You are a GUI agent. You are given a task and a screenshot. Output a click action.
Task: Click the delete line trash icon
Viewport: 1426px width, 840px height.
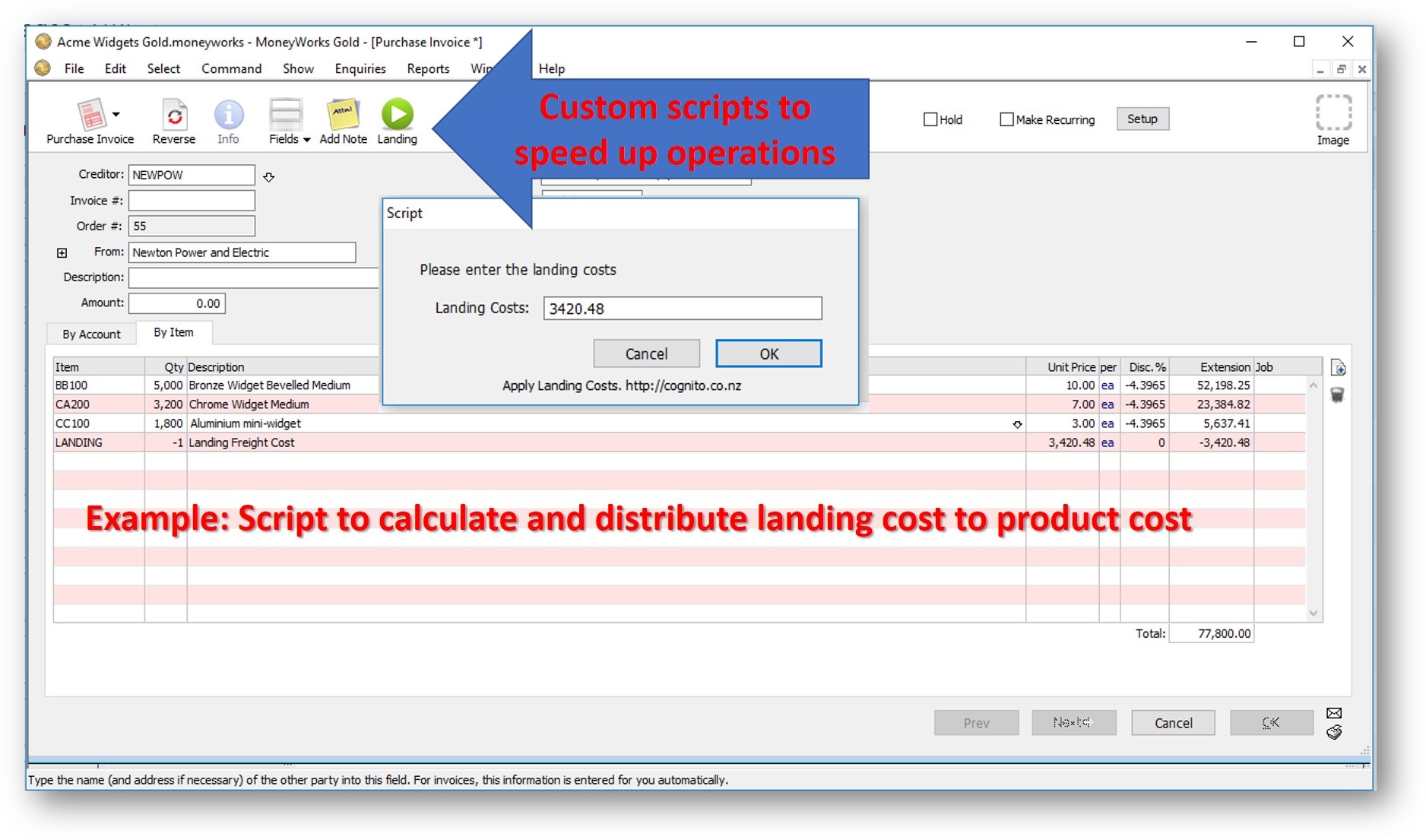point(1338,395)
